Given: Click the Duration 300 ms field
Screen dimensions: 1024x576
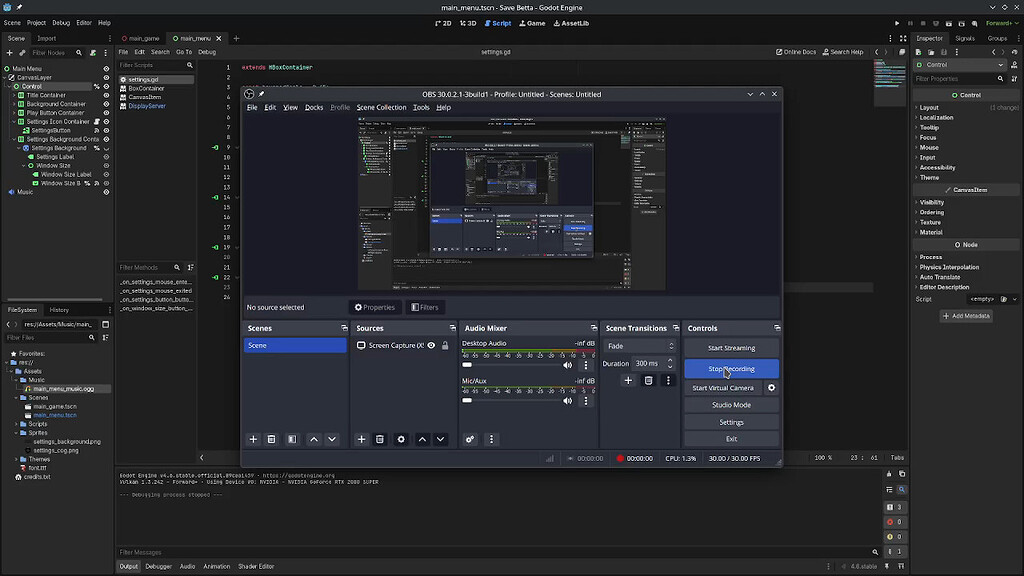Looking at the screenshot, I should click(653, 364).
